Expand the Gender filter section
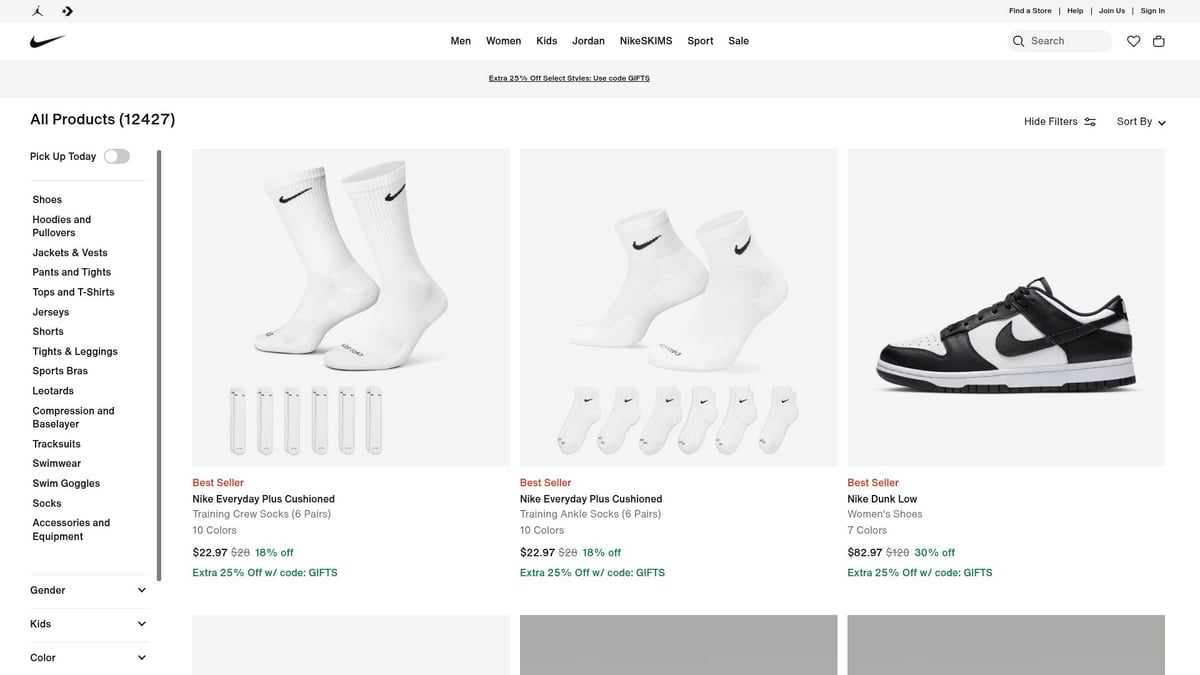Viewport: 1200px width, 675px height. click(x=88, y=590)
